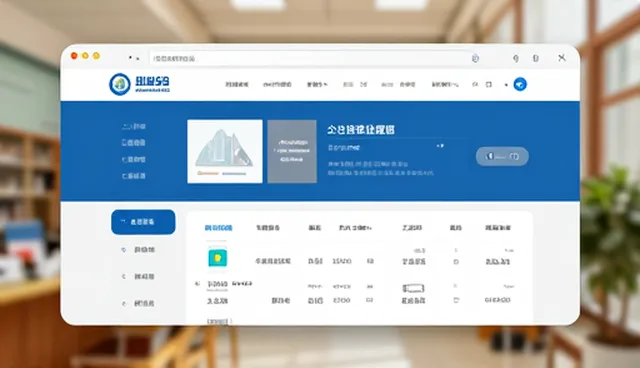This screenshot has height=368, width=640.
Task: Select the bottom item in the left sidebar
Action: tap(139, 304)
